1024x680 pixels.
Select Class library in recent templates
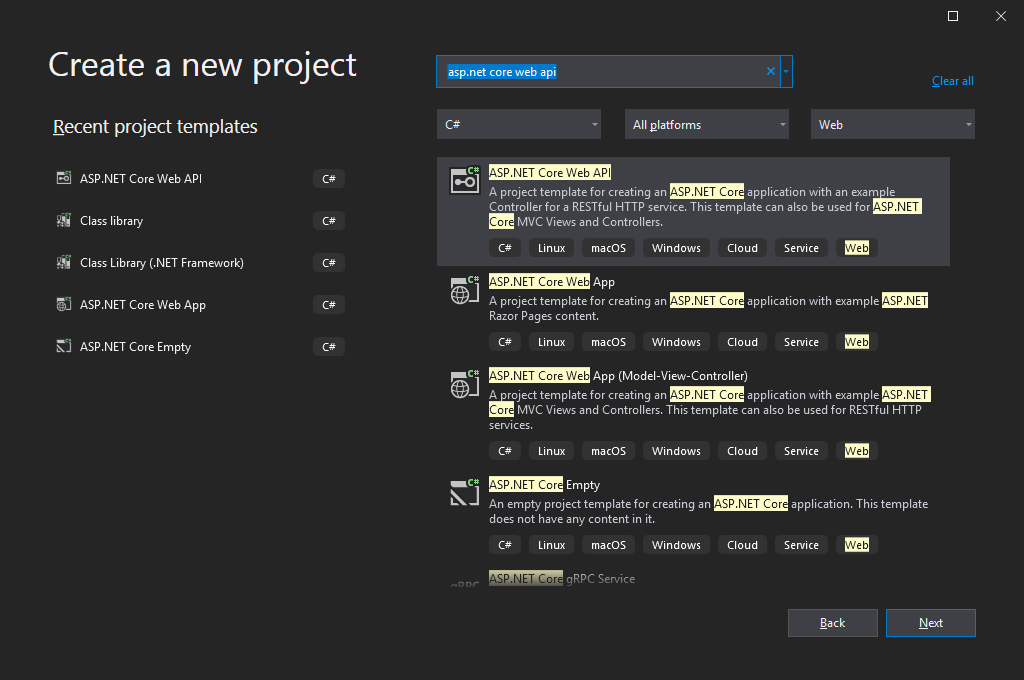(x=200, y=221)
